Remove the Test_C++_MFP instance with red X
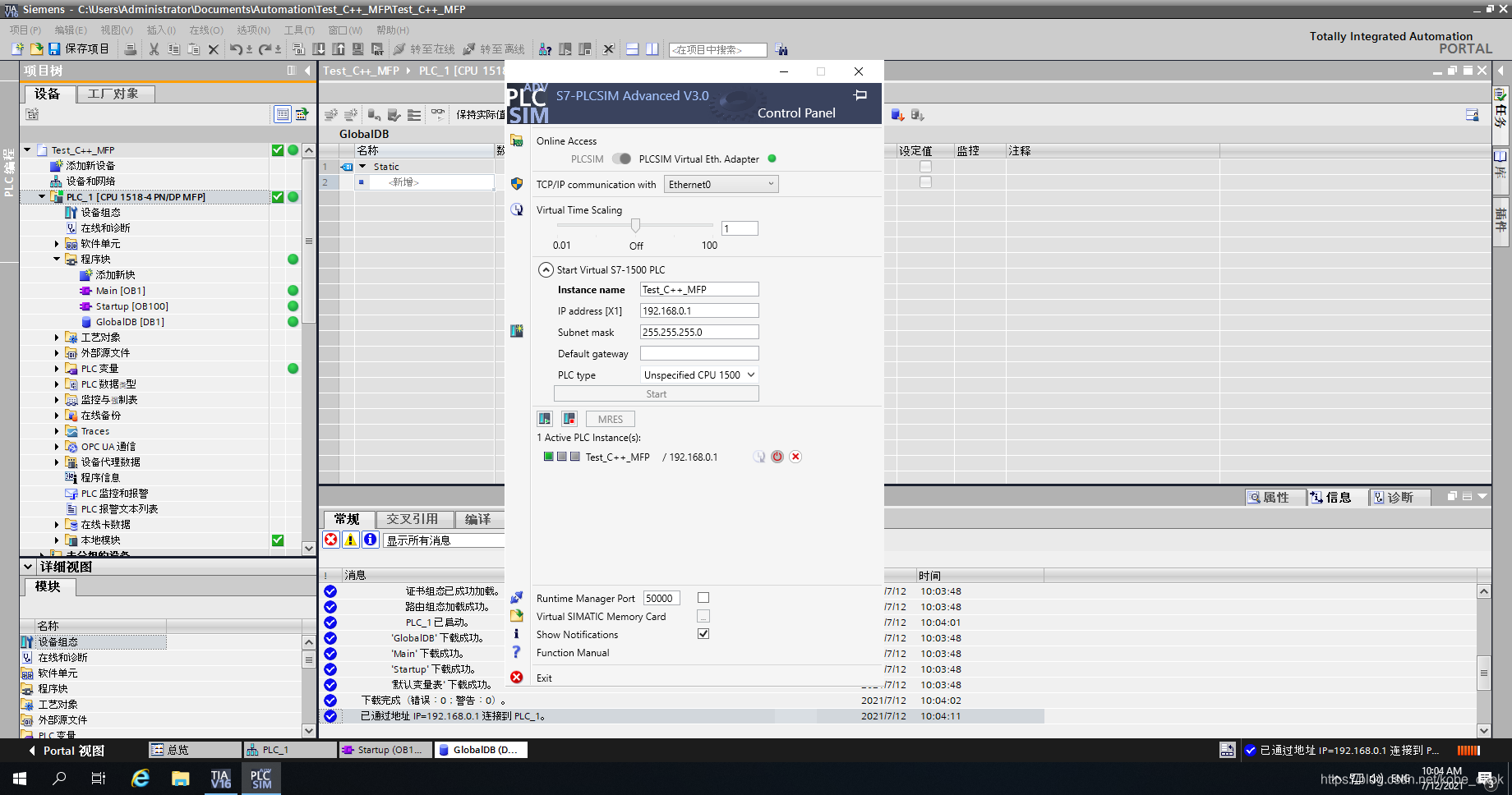 click(x=795, y=457)
